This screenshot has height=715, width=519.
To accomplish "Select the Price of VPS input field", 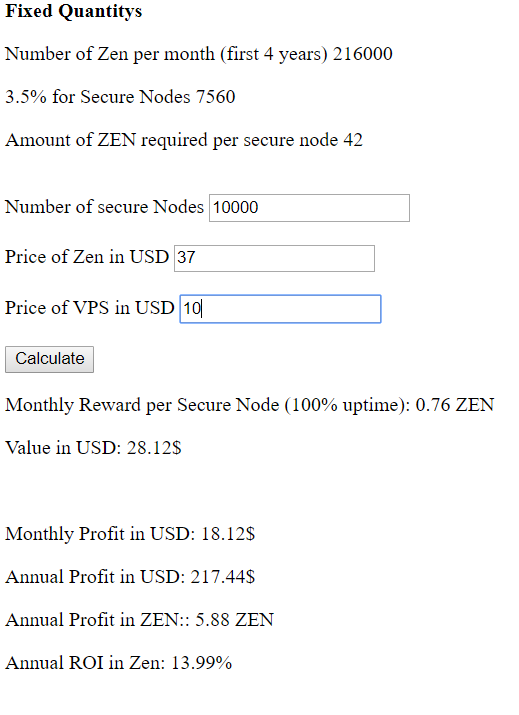I will pos(280,309).
